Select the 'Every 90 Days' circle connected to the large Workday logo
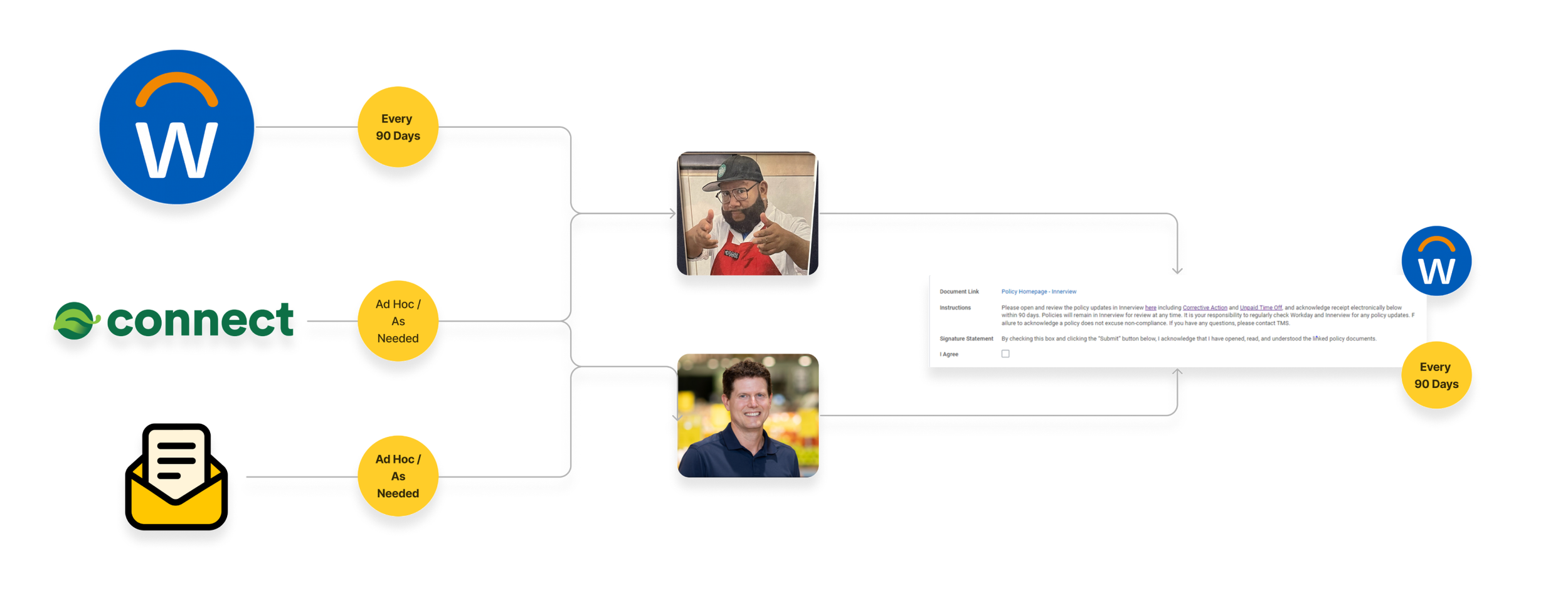 tap(398, 127)
